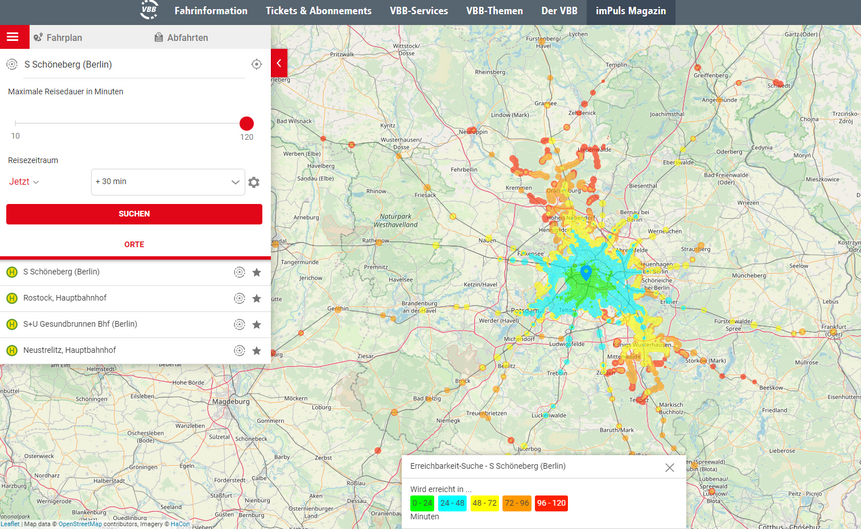861x529 pixels.
Task: Click the VBB logo in header
Action: [149, 10]
